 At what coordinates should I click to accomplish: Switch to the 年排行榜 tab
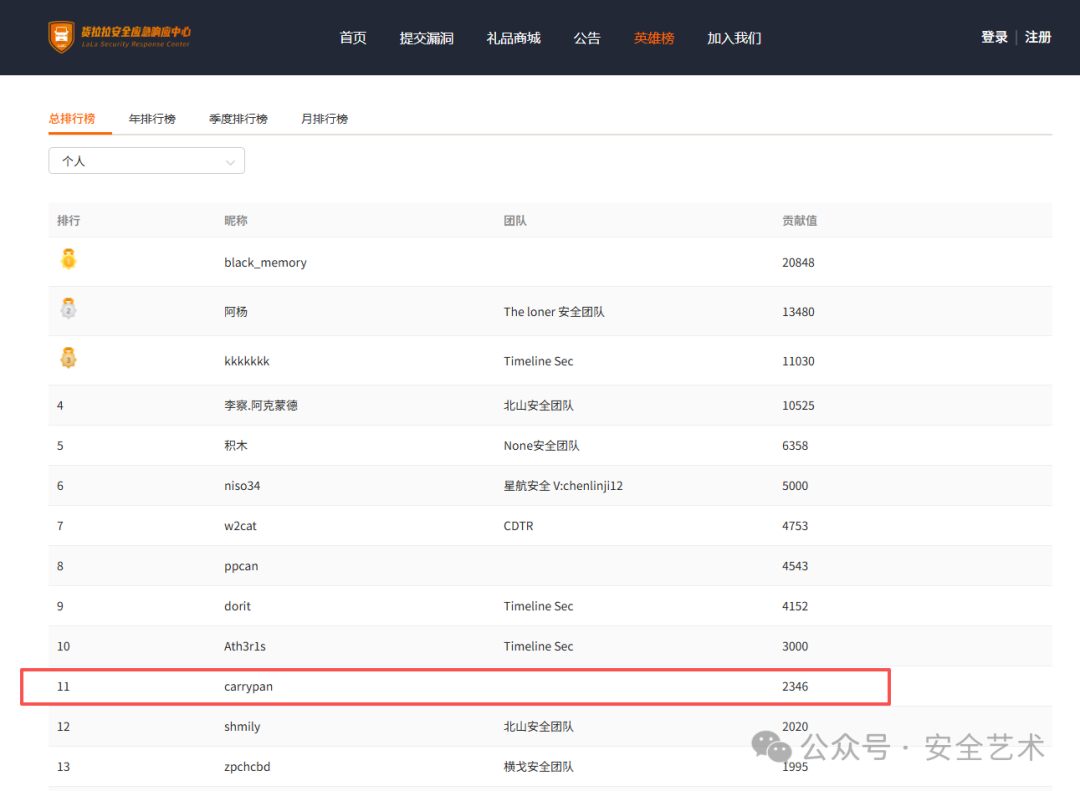152,119
